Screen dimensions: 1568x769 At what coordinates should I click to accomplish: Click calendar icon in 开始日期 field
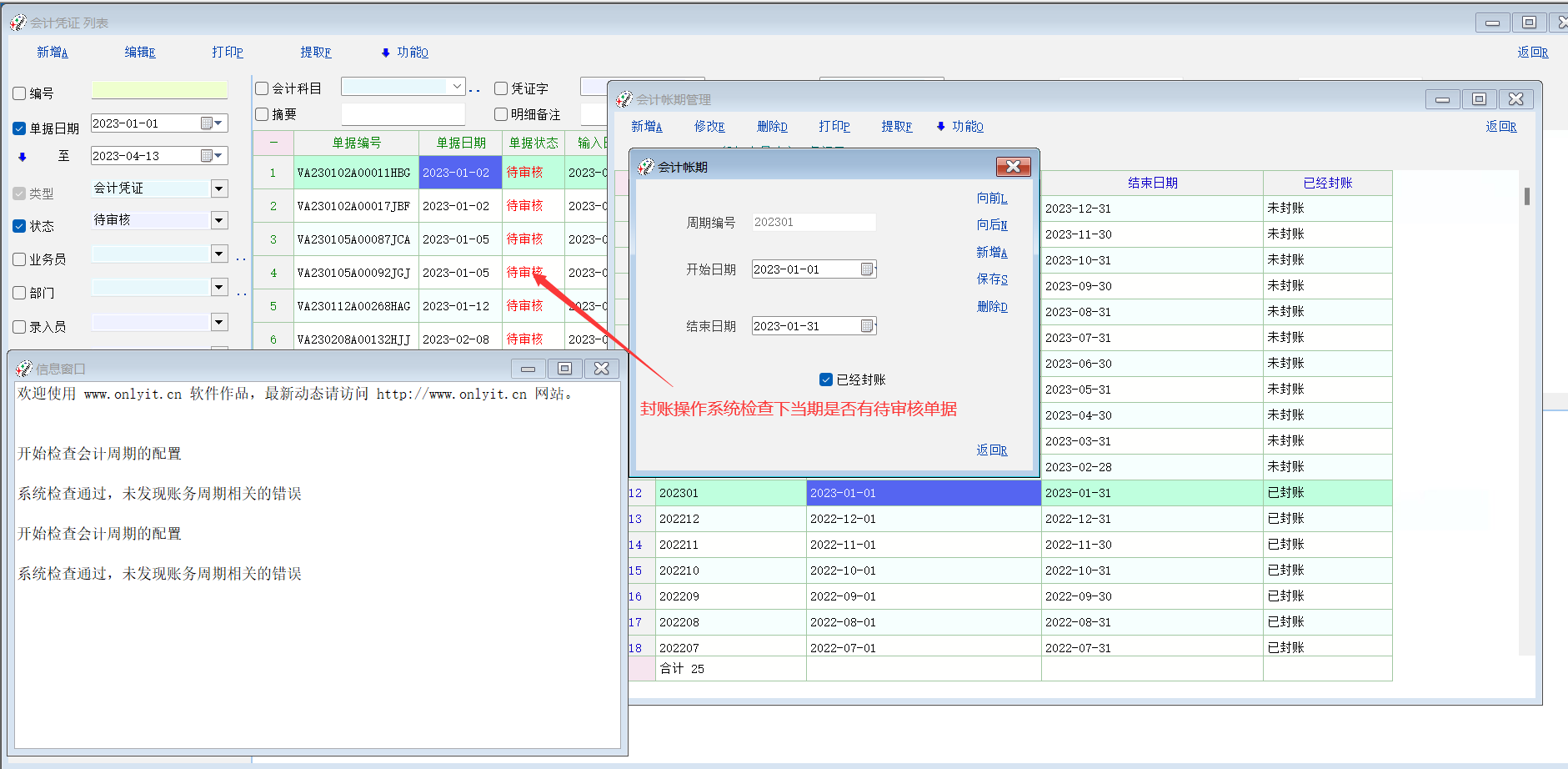pos(867,269)
